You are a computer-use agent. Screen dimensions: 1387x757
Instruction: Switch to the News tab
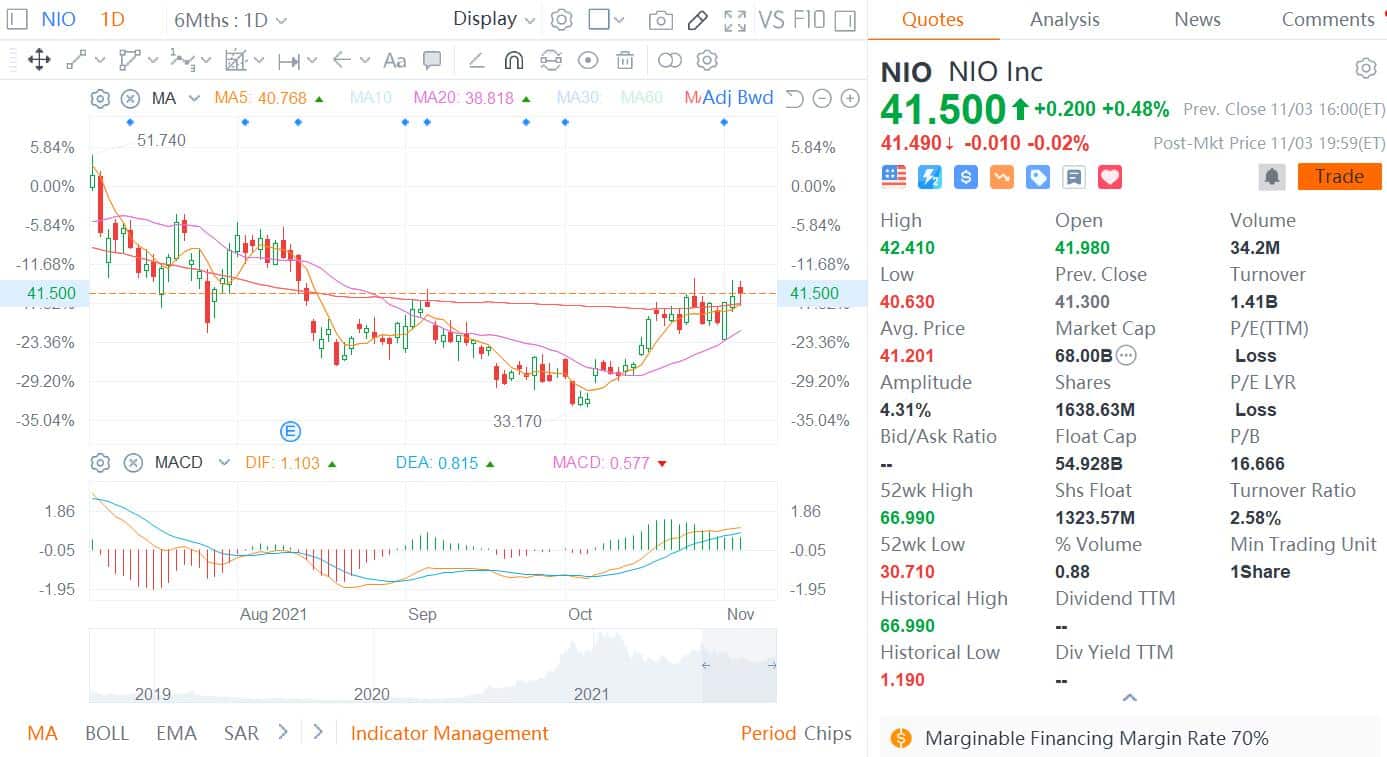point(1196,19)
